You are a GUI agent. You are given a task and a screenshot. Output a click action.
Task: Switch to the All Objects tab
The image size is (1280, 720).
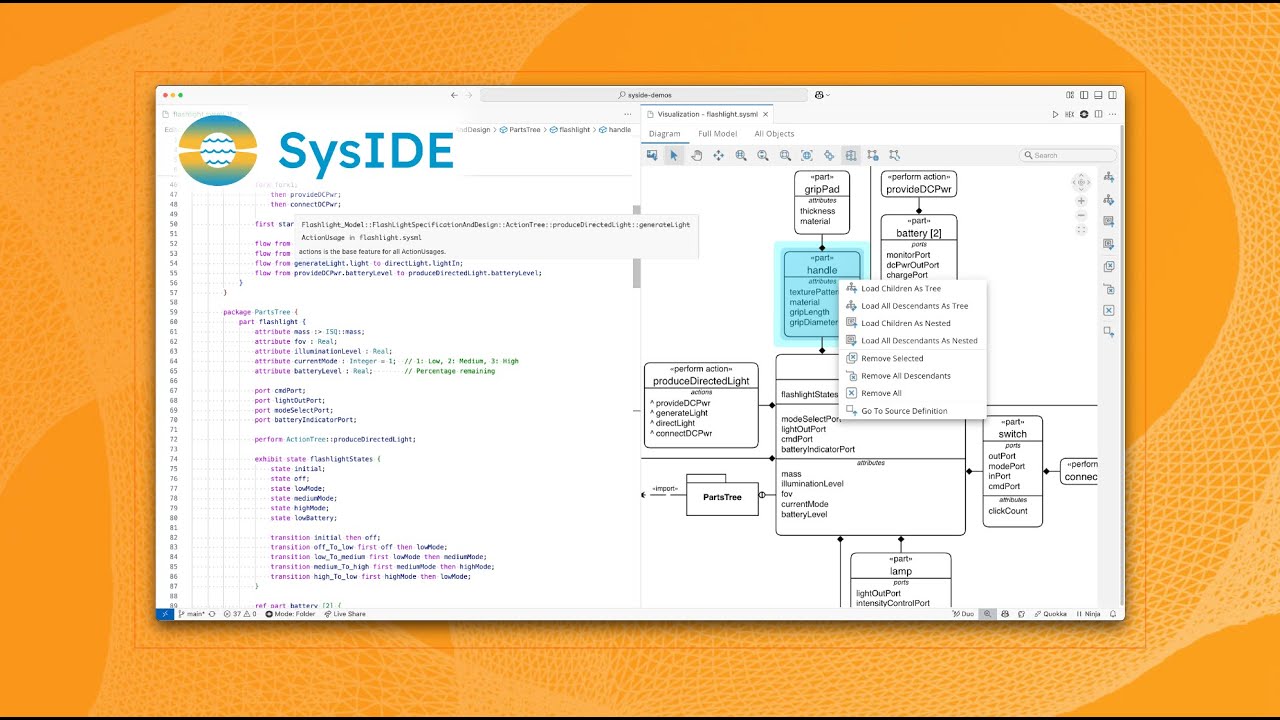click(x=774, y=134)
